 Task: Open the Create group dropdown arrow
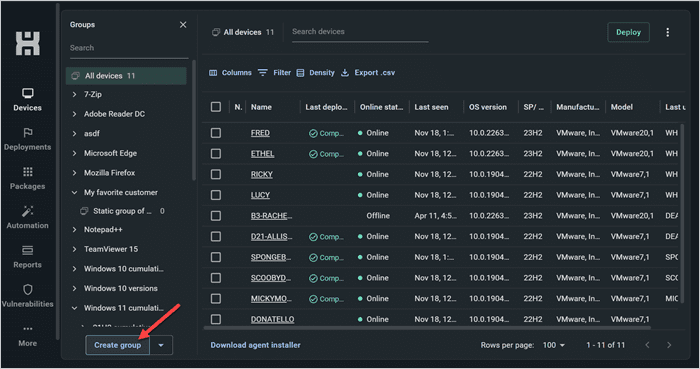[x=161, y=345]
